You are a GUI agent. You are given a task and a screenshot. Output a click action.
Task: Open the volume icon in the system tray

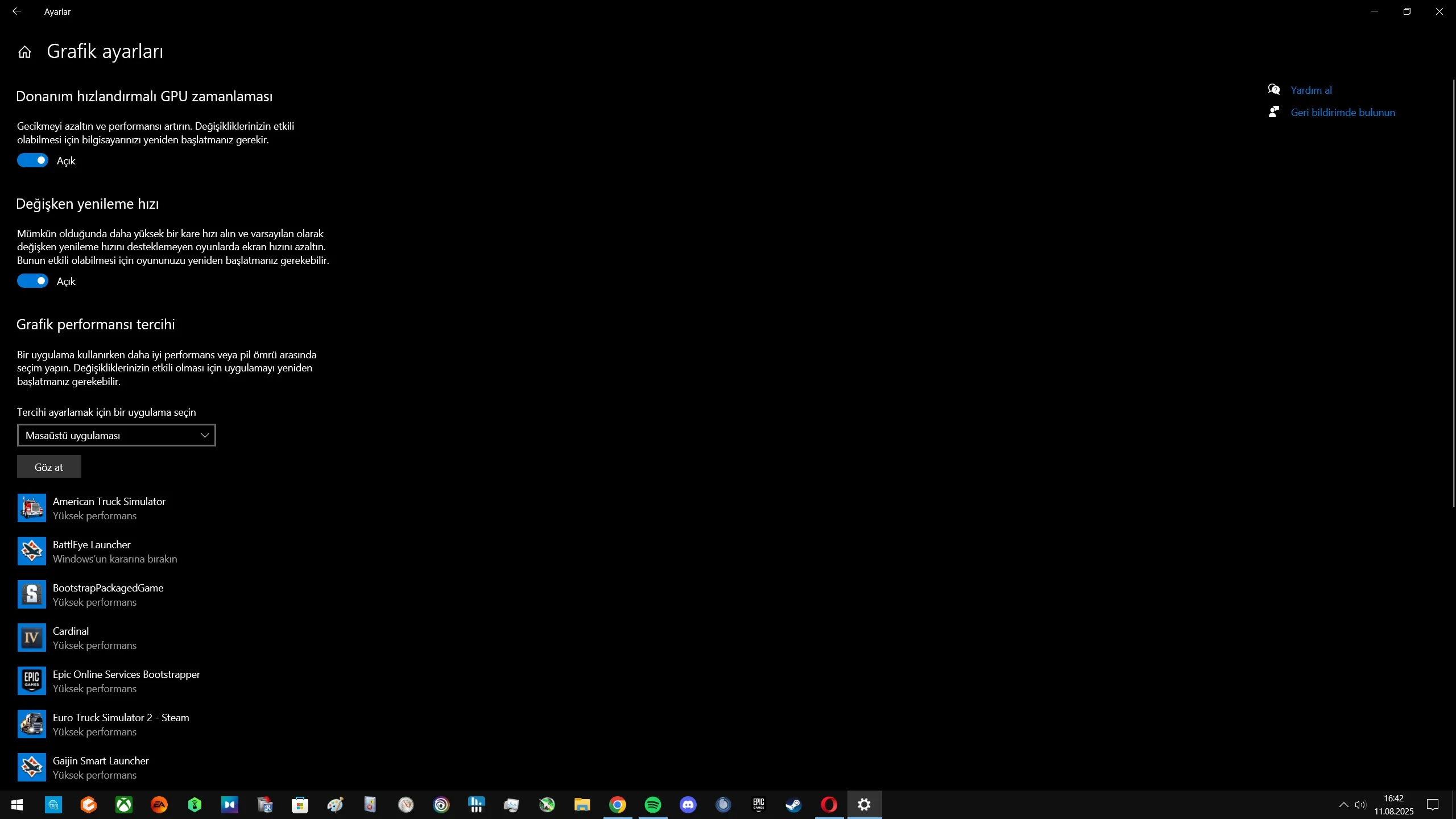point(1360,805)
